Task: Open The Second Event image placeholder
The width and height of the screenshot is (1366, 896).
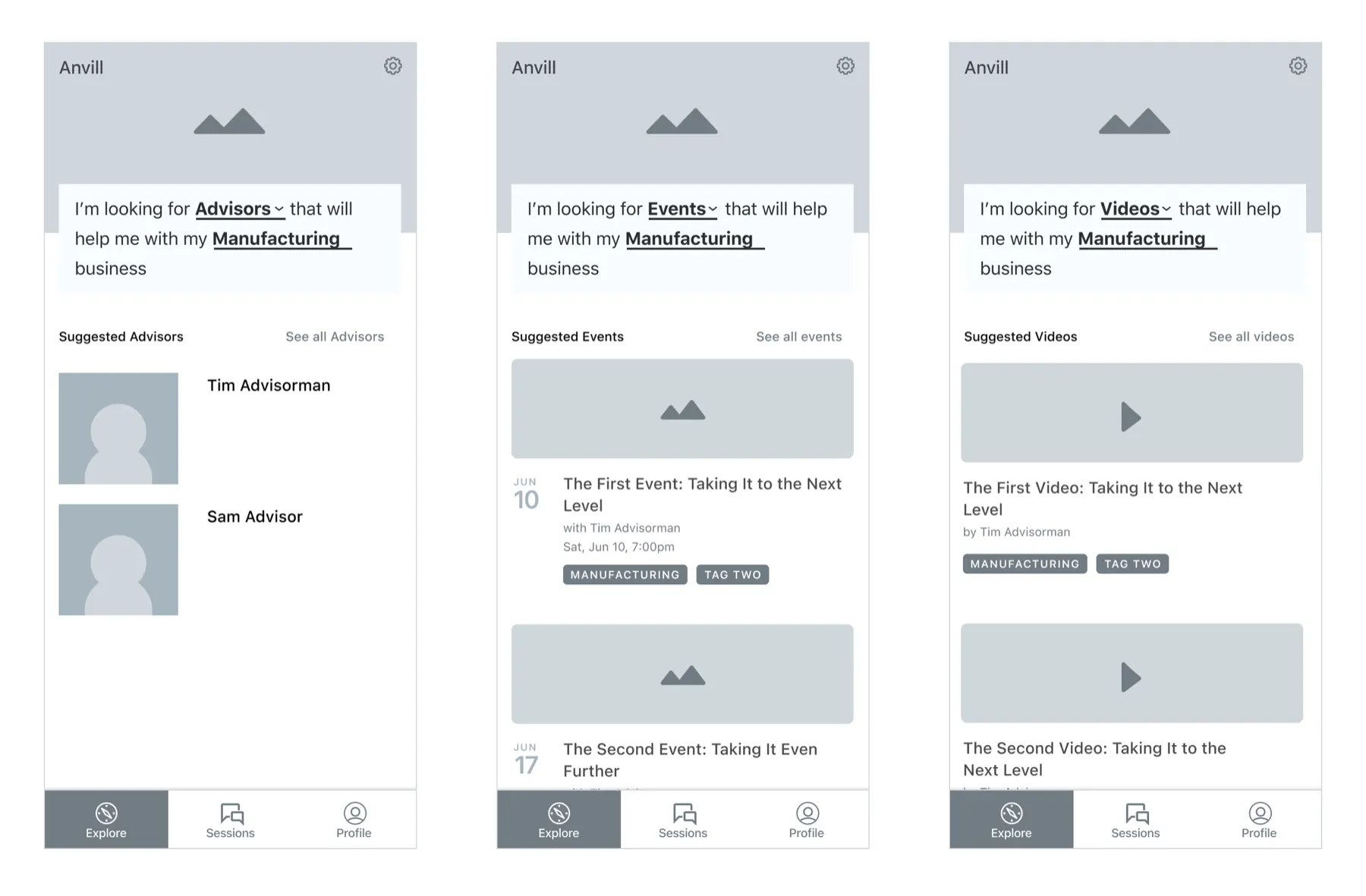Action: 682,674
